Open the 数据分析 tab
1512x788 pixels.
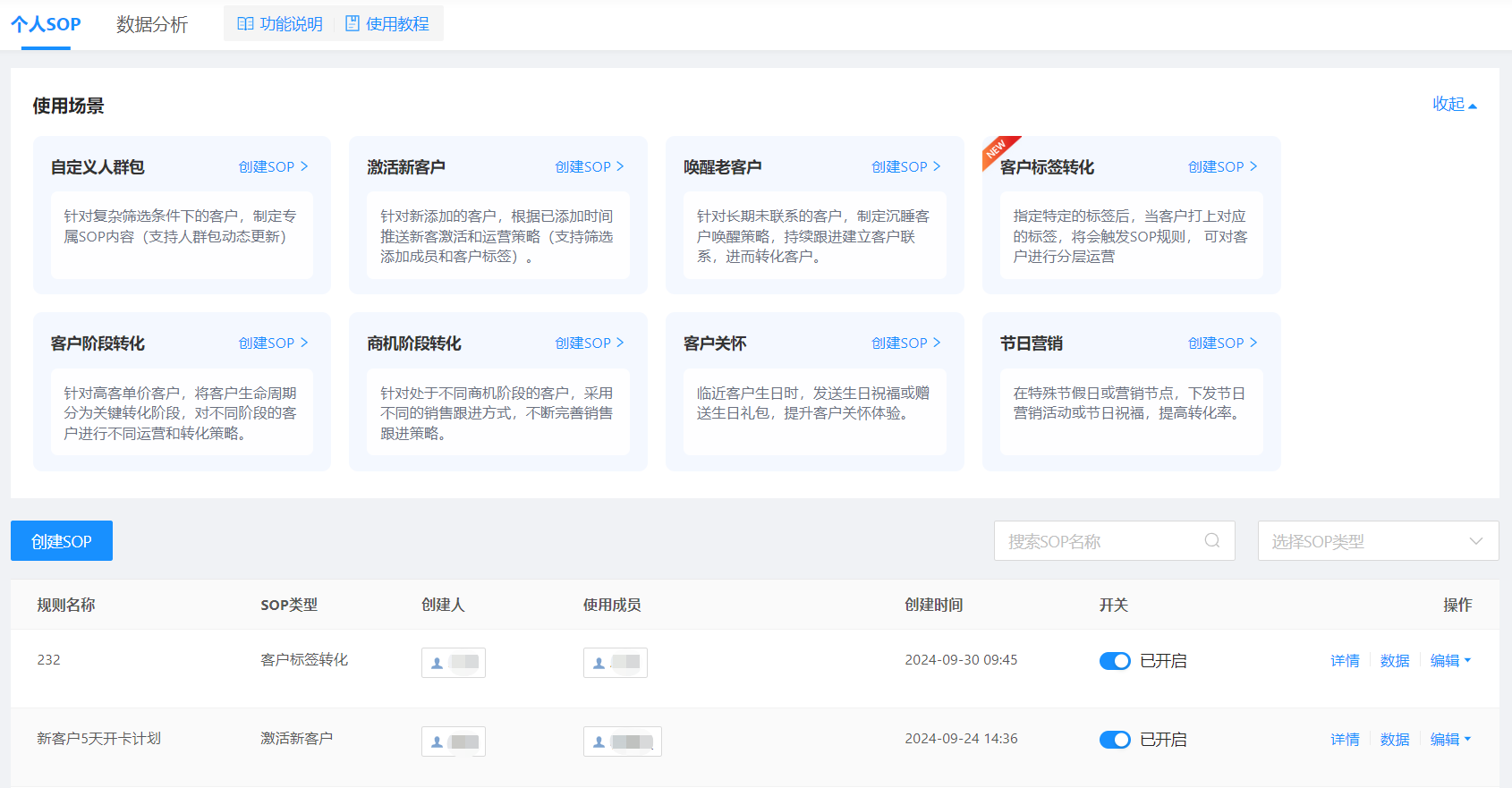pyautogui.click(x=152, y=24)
